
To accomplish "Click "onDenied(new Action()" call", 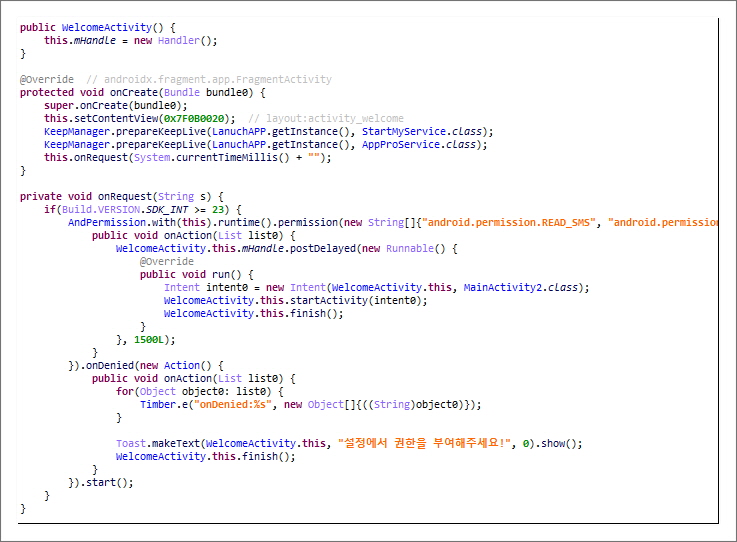I will pos(149,365).
